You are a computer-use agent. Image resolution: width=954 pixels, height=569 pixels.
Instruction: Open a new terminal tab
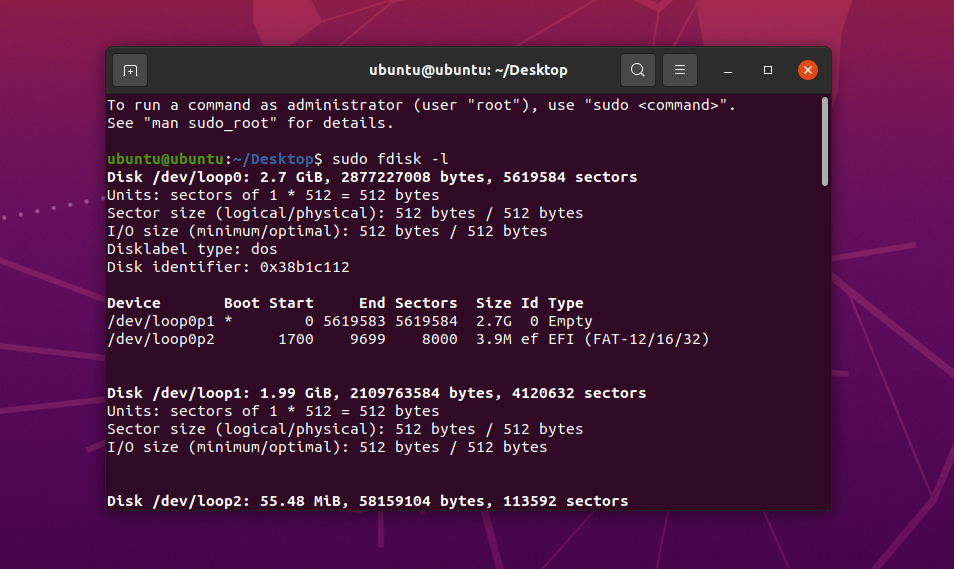(130, 70)
